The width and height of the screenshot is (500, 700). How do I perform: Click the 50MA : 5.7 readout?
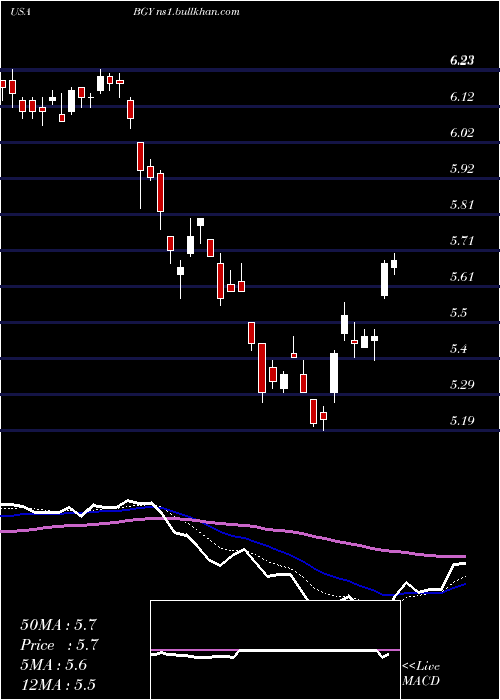58,625
